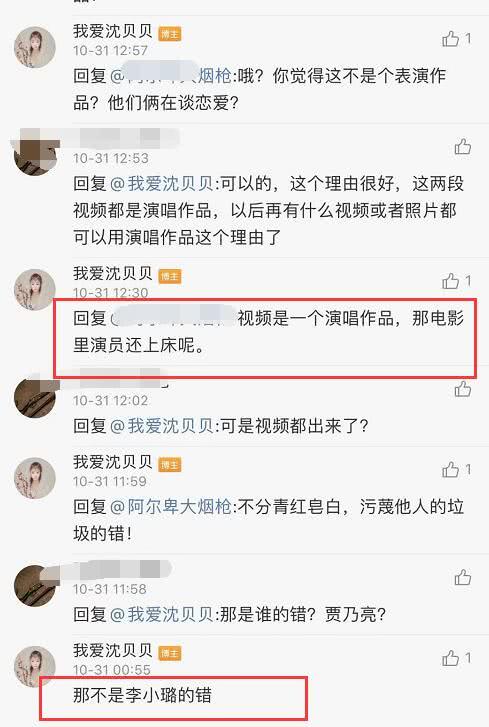Tap 我爱沈贝贝 avatar on the 00:55 comment
The image size is (489, 727).
click(35, 667)
